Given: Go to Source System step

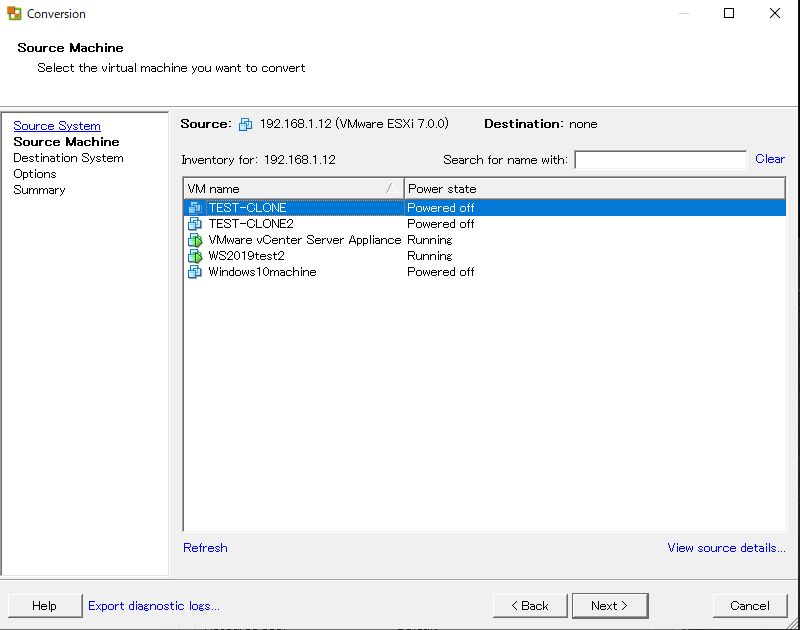Looking at the screenshot, I should tap(57, 125).
